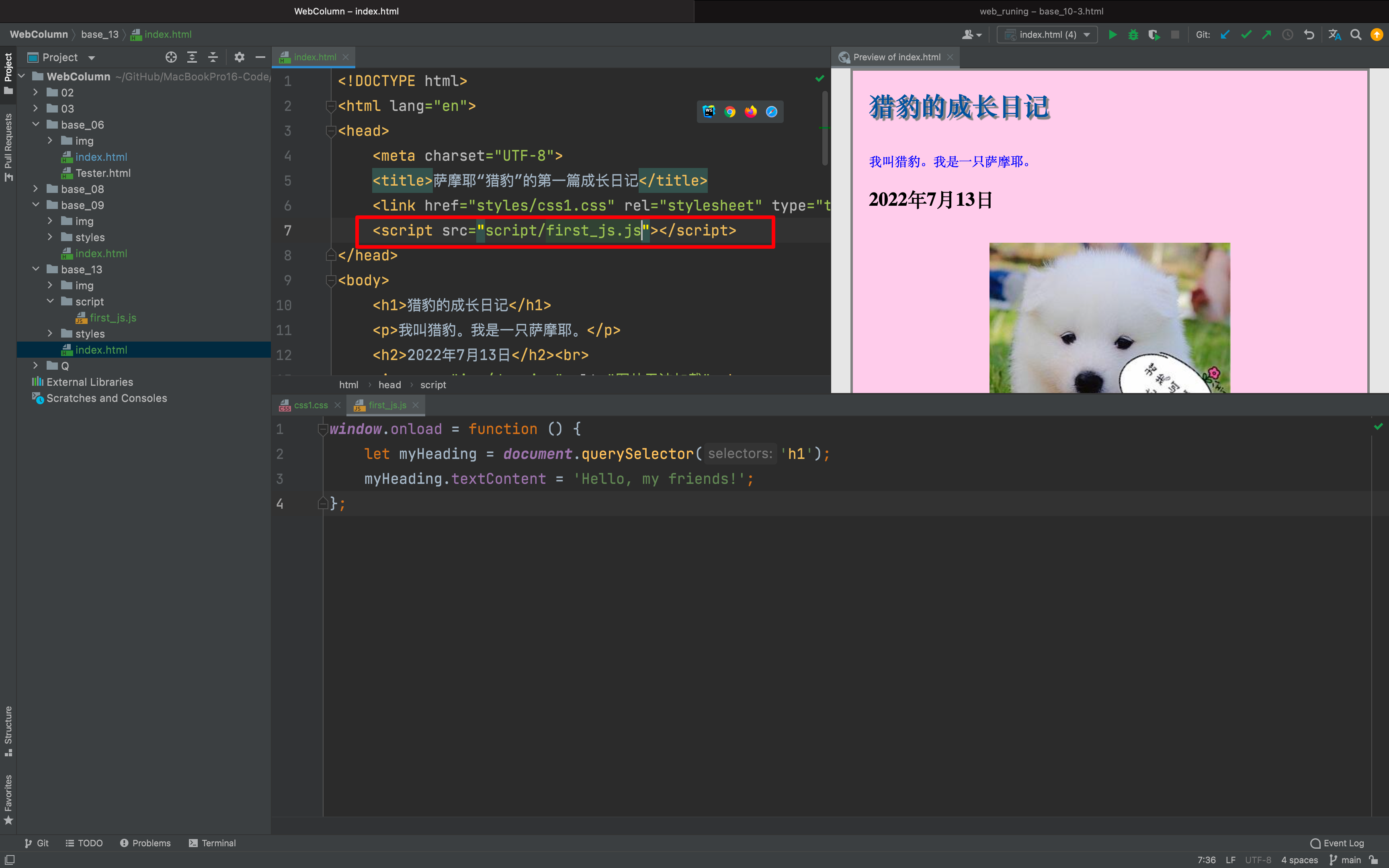Open the Terminal tool window

pos(212,843)
